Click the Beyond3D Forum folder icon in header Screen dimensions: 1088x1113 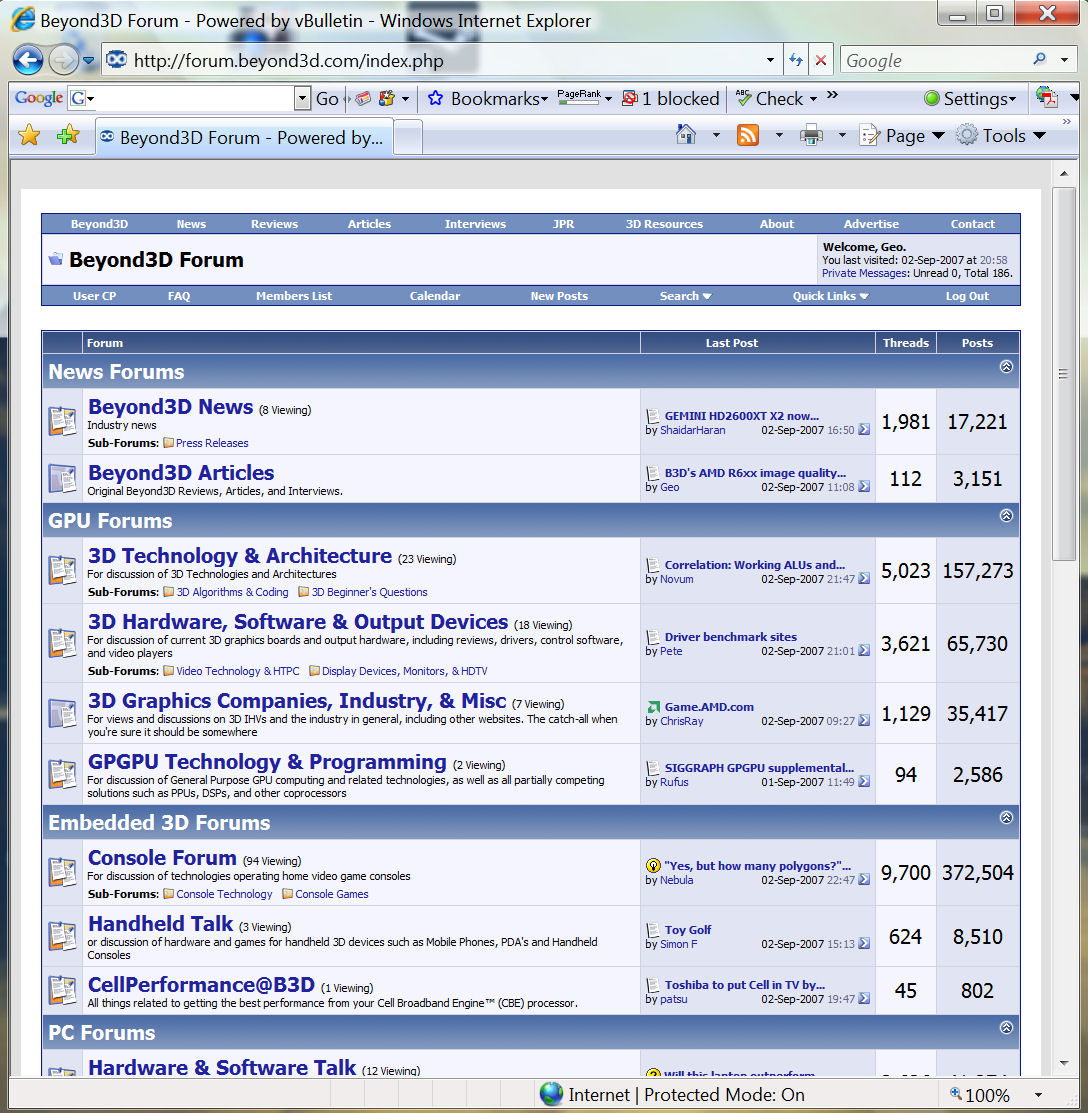55,259
